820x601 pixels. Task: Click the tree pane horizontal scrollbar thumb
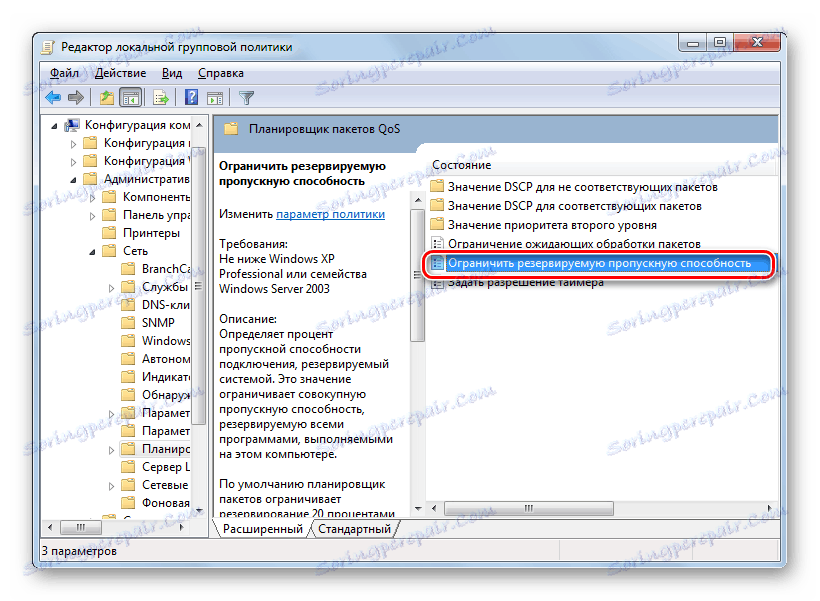(81, 527)
